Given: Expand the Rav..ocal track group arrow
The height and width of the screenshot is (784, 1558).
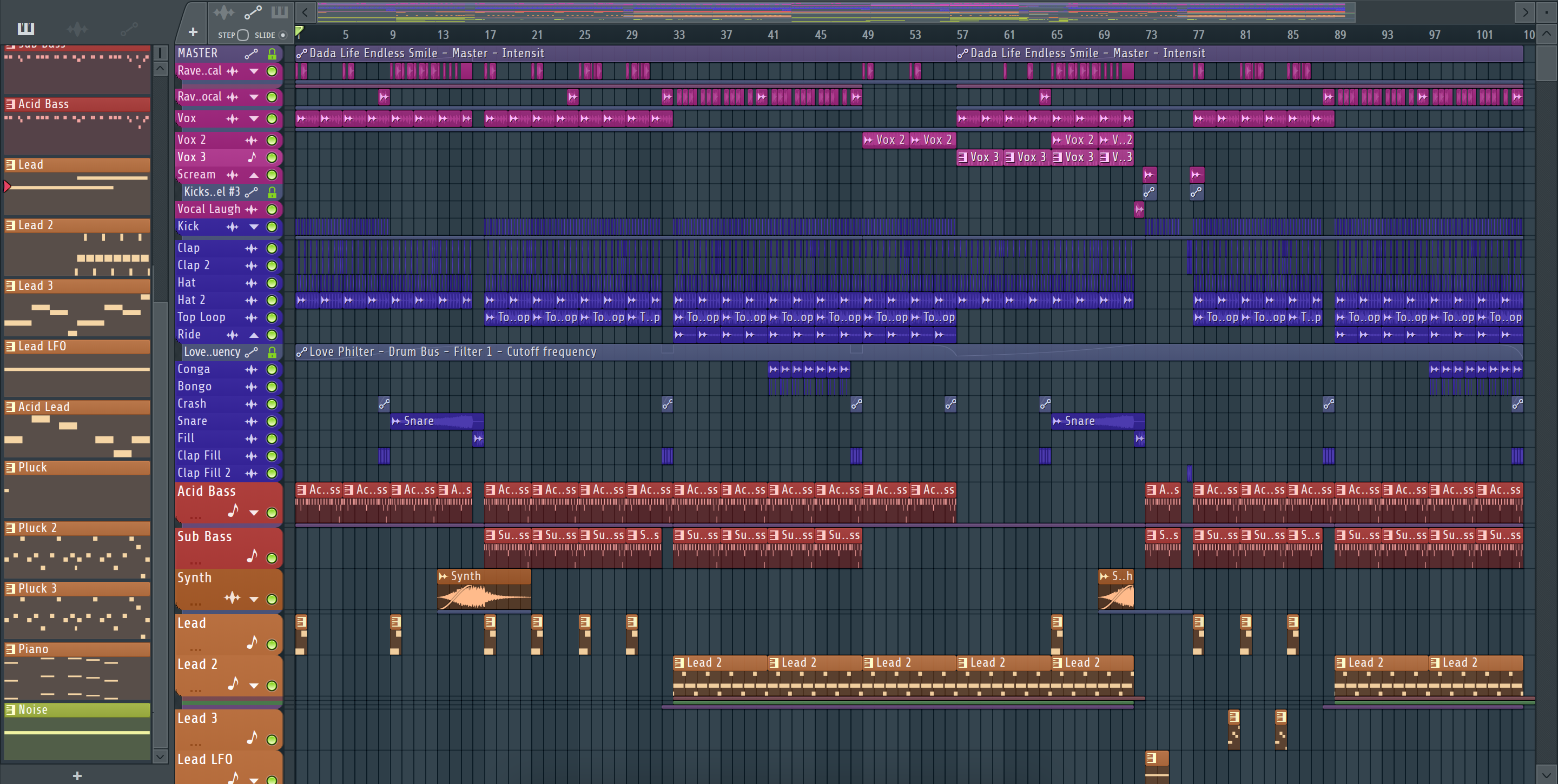Looking at the screenshot, I should pos(254,97).
